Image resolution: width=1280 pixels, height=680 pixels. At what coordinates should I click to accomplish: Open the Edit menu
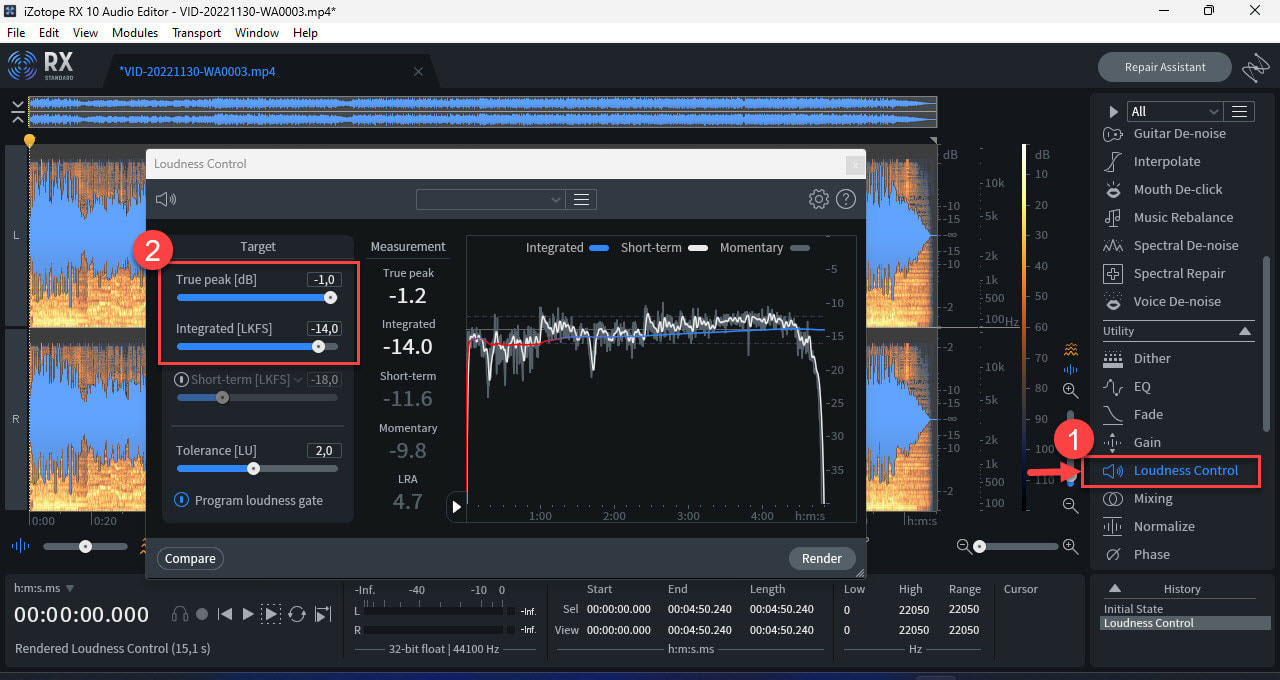[49, 32]
